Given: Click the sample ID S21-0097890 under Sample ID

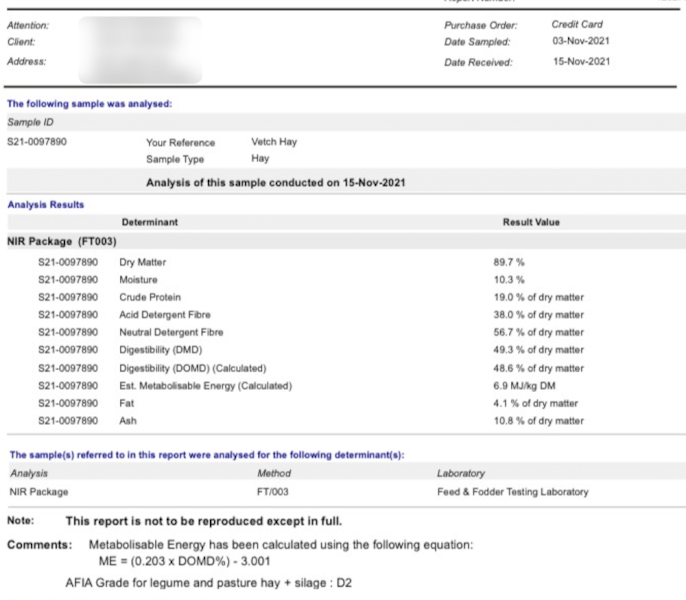Looking at the screenshot, I should pos(37,142).
